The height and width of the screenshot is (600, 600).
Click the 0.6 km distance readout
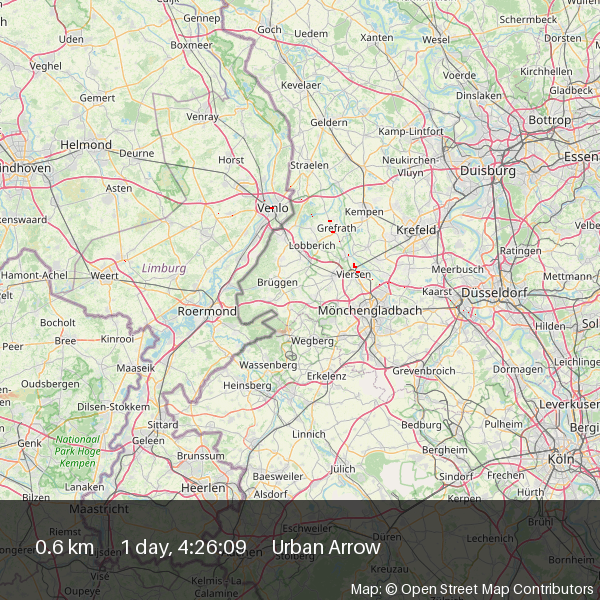pyautogui.click(x=65, y=547)
